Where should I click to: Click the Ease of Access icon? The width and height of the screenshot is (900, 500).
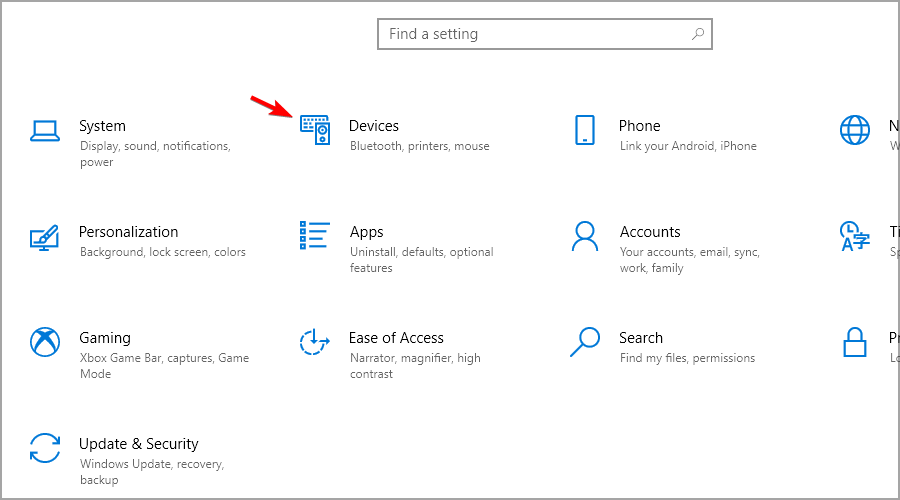click(315, 342)
